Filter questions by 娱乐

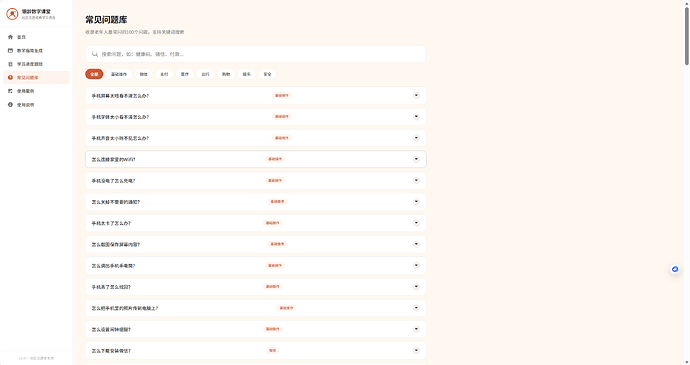click(247, 74)
